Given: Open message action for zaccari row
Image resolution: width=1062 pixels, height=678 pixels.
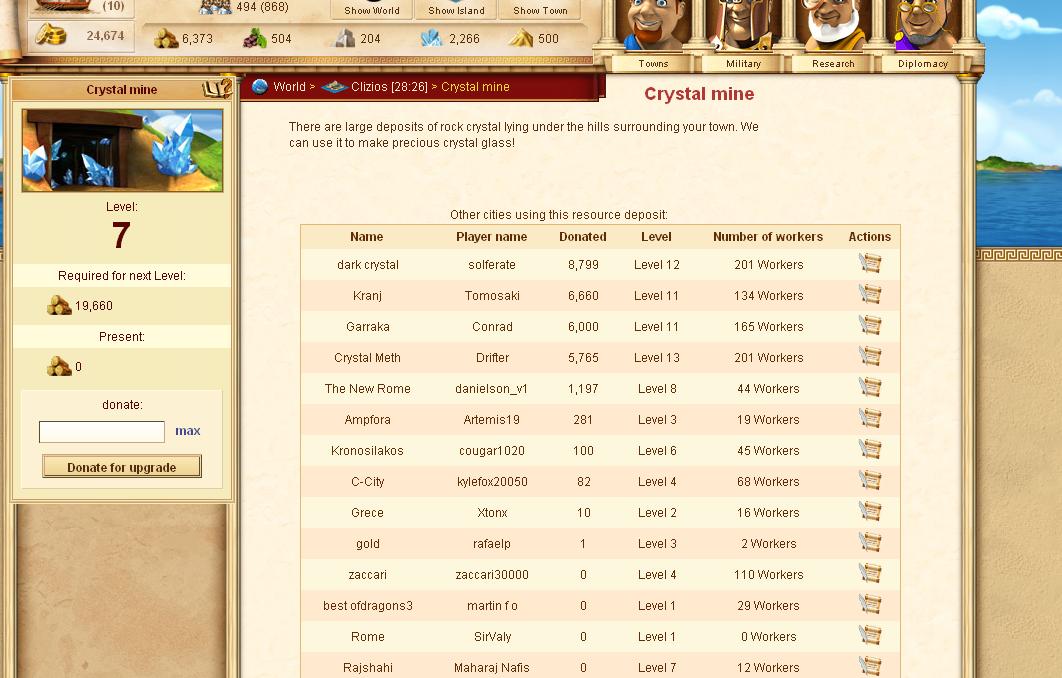Looking at the screenshot, I should (x=870, y=574).
